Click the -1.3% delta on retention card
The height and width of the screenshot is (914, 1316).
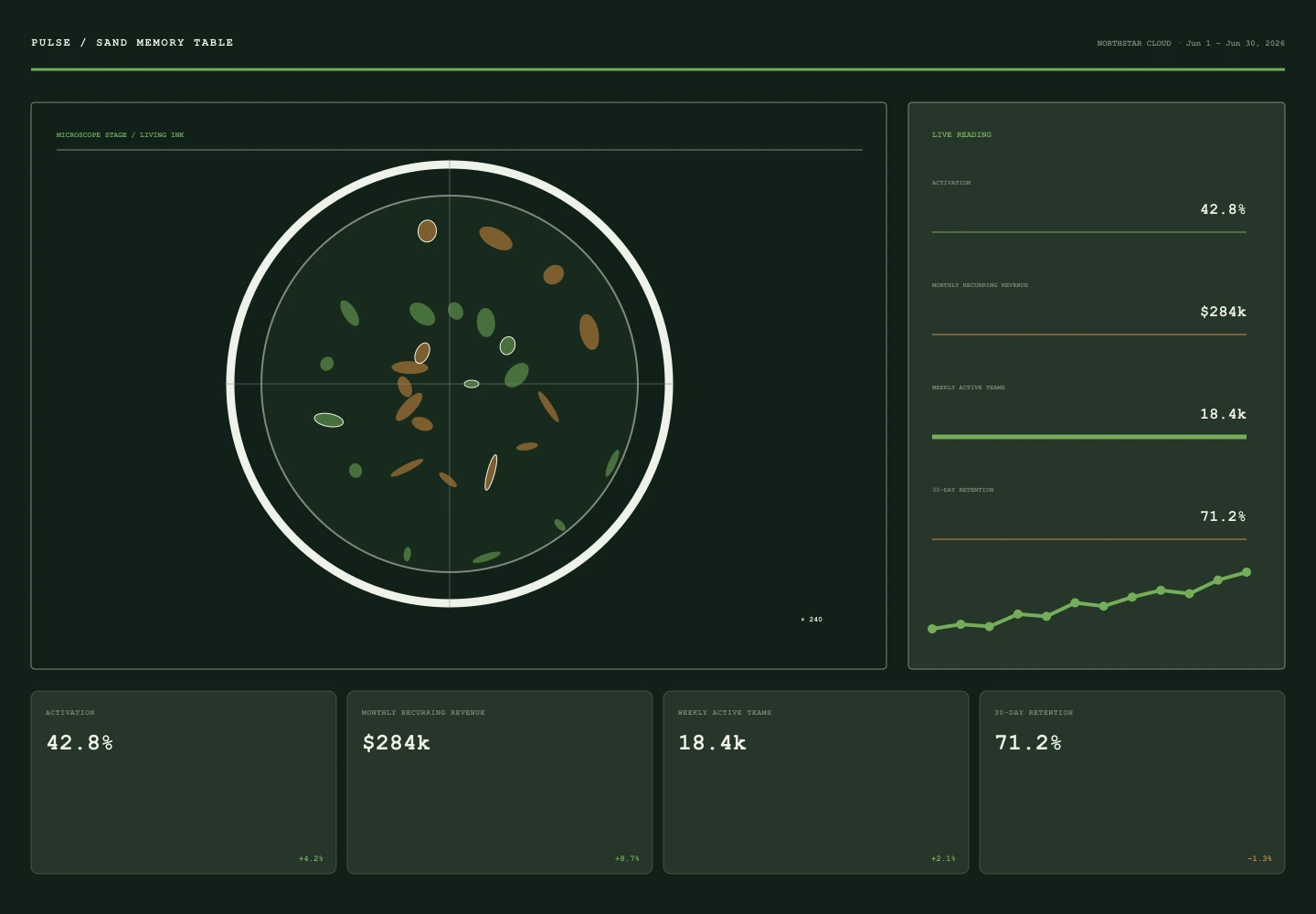click(1259, 859)
